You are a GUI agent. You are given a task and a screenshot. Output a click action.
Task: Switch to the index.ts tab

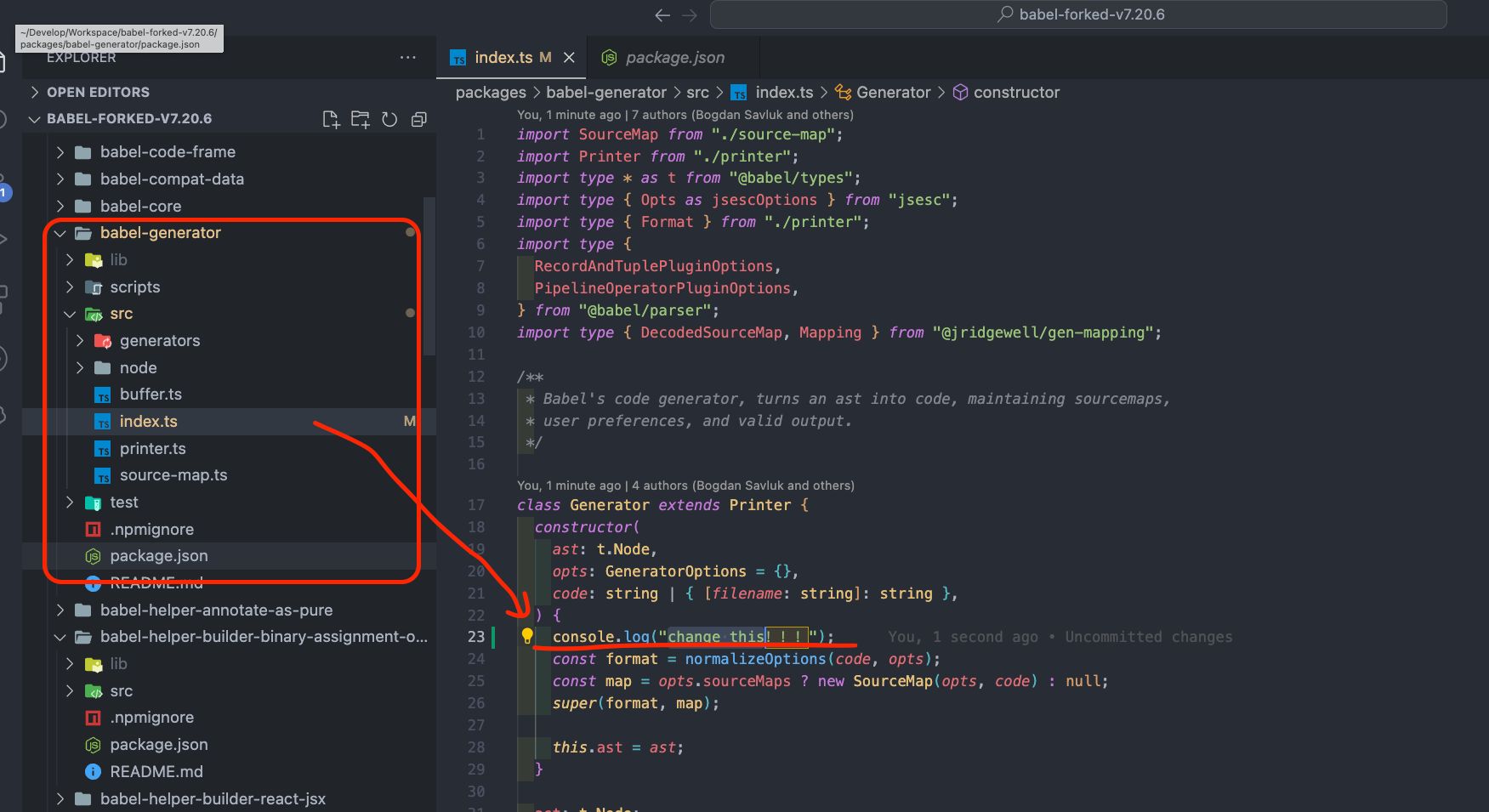point(510,57)
